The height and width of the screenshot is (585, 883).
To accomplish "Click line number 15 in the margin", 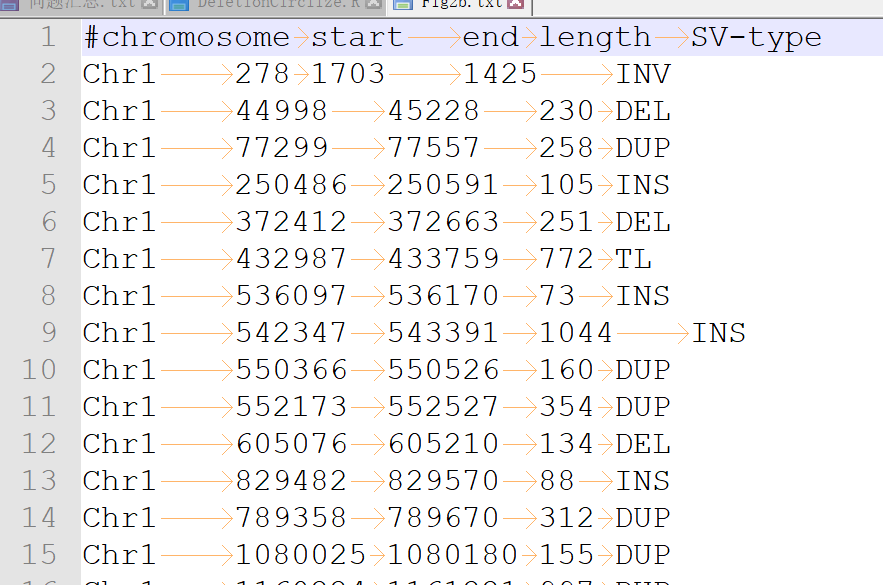I will click(39, 555).
